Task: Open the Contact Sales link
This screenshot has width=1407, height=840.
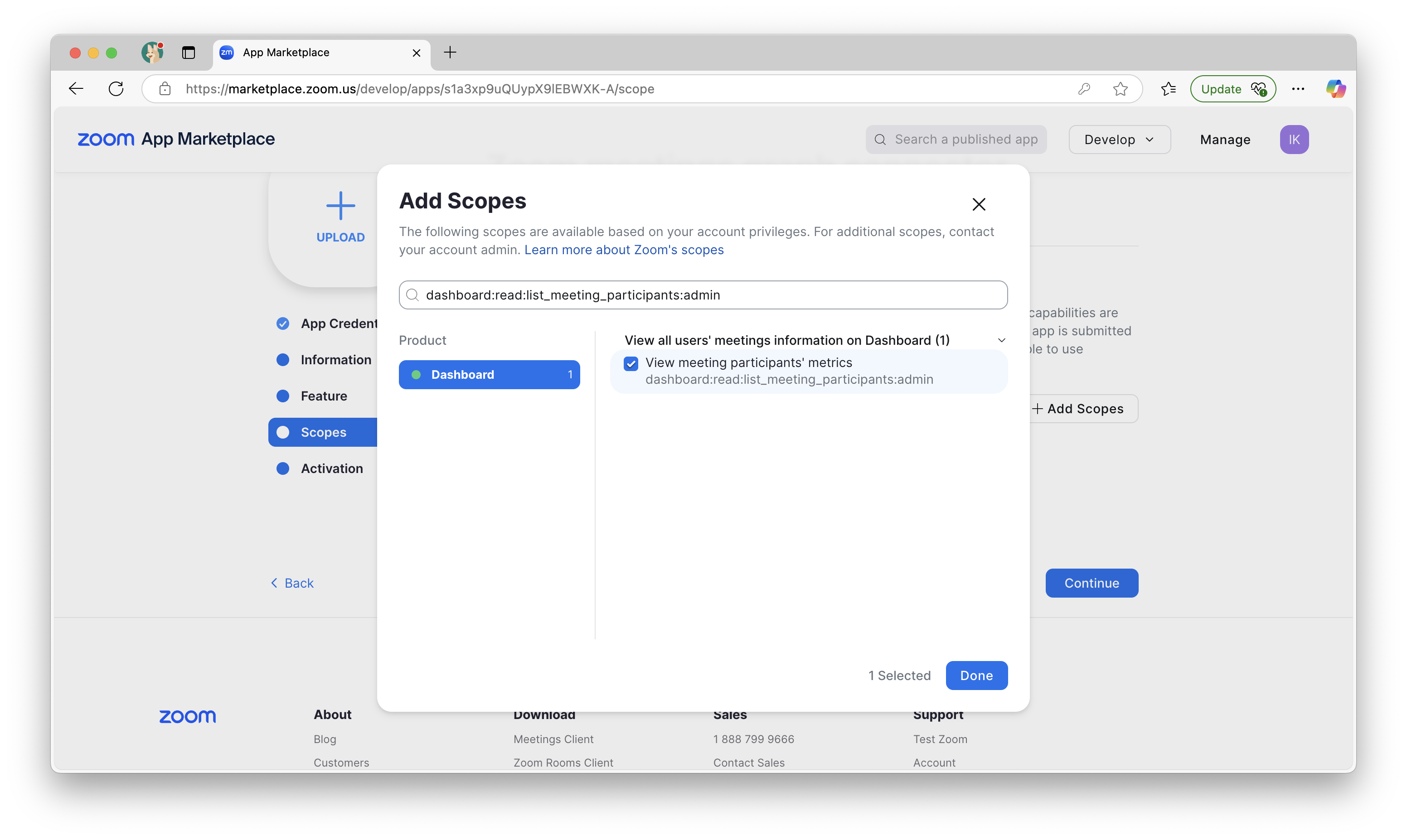Action: point(748,763)
